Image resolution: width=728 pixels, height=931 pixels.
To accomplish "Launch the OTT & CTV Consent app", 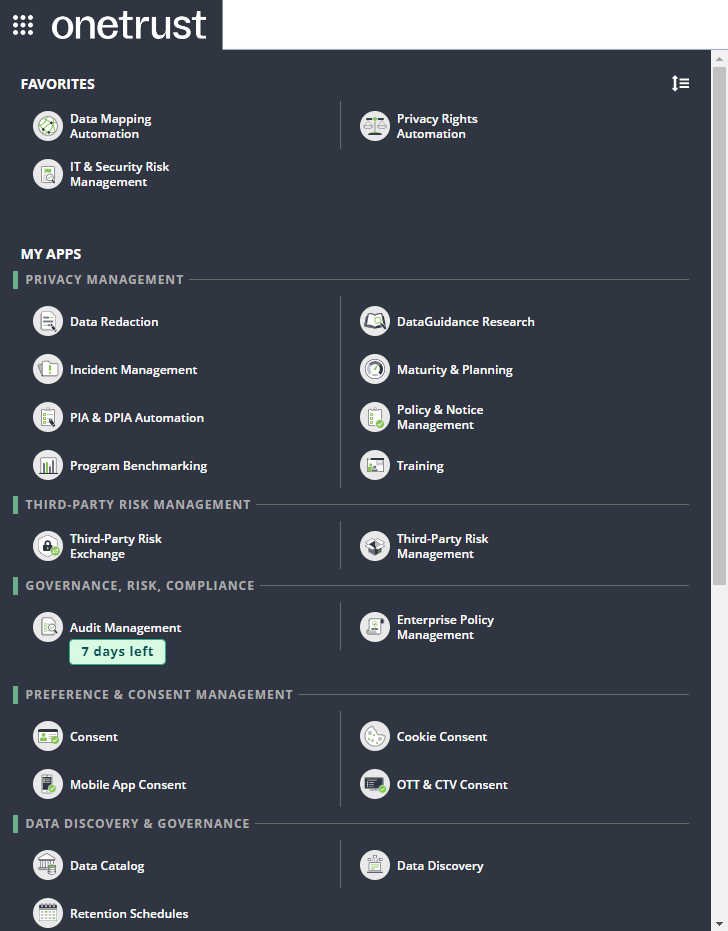I will point(374,784).
